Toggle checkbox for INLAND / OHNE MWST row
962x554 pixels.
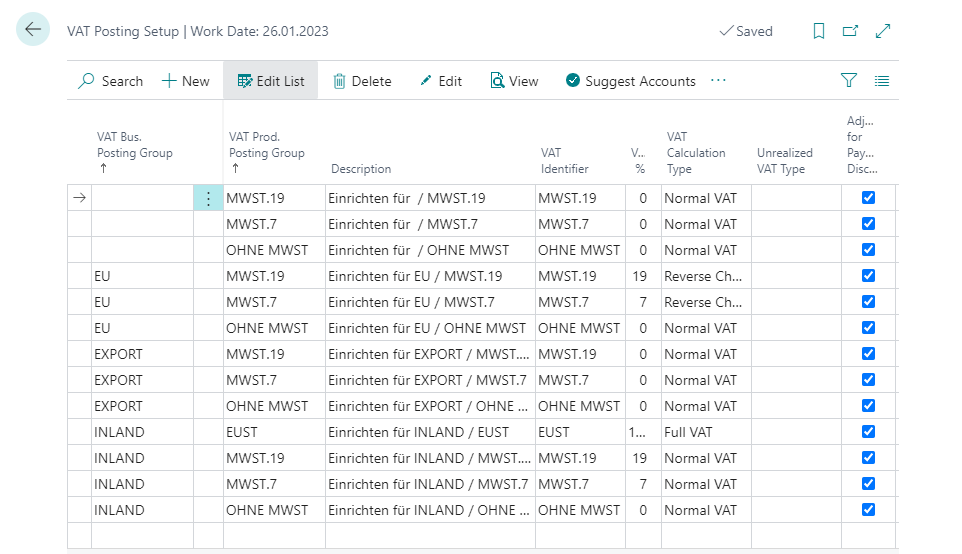point(868,509)
